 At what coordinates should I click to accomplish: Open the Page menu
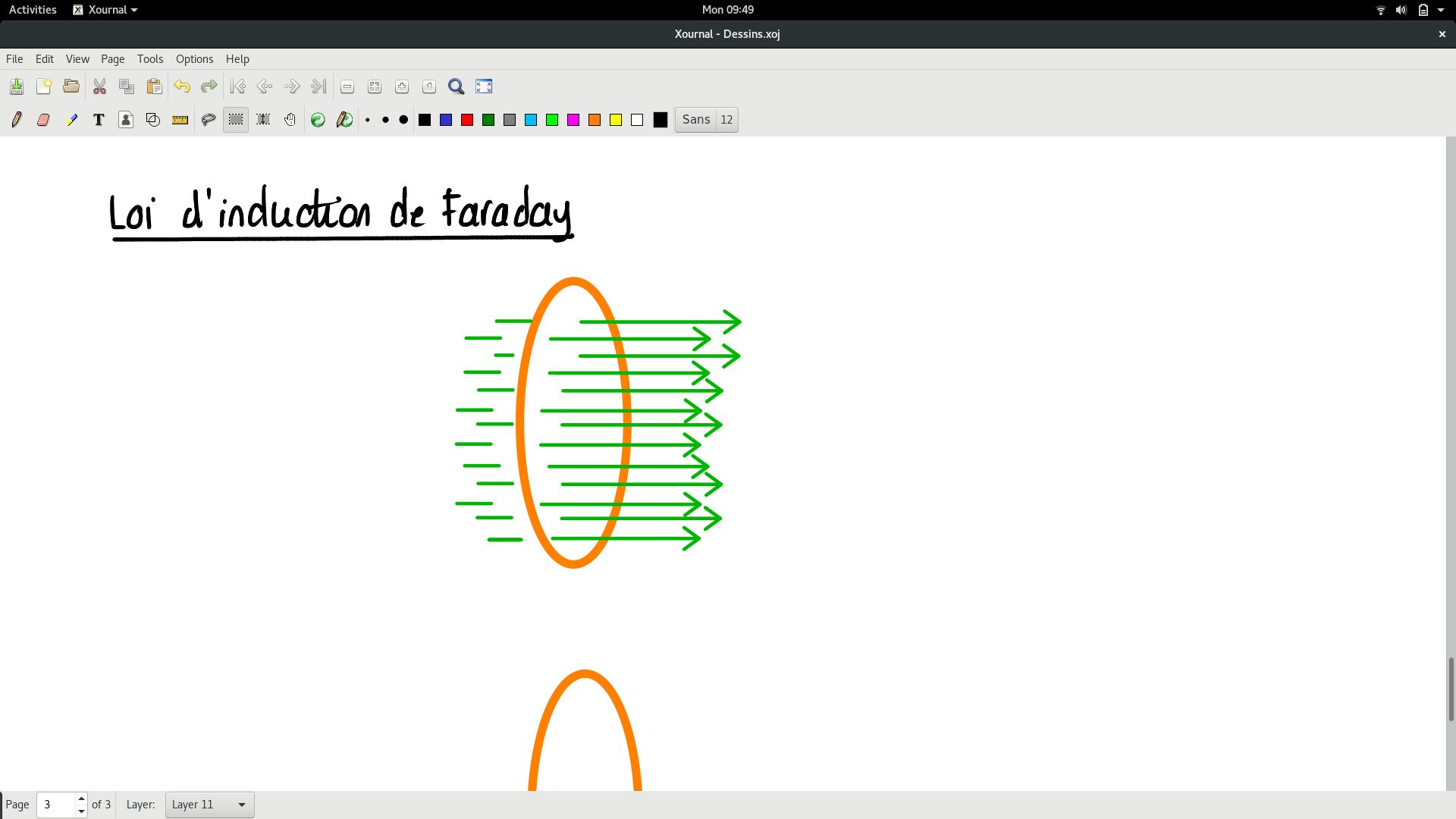pyautogui.click(x=112, y=59)
